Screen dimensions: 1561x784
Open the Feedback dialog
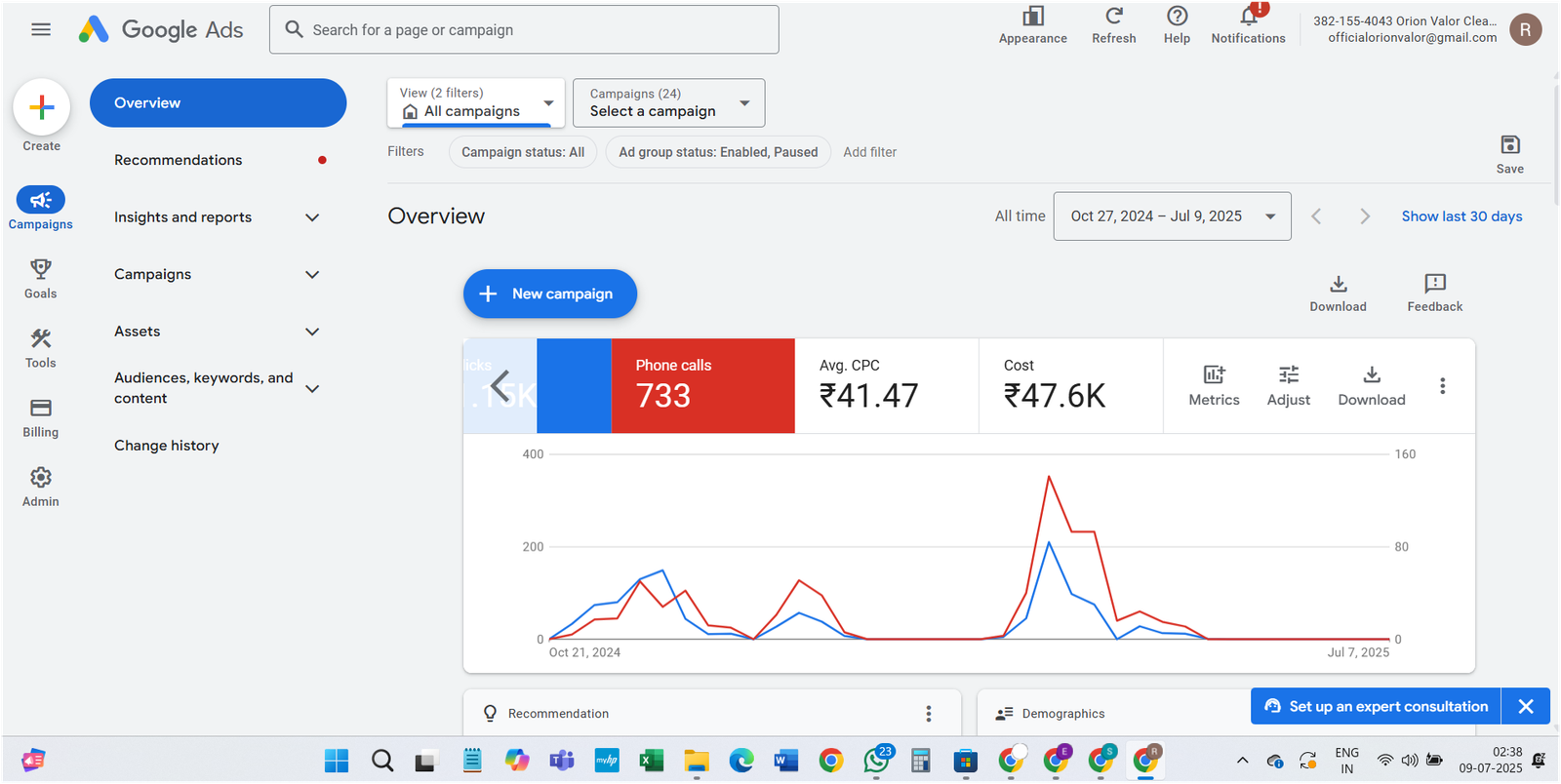click(1434, 293)
